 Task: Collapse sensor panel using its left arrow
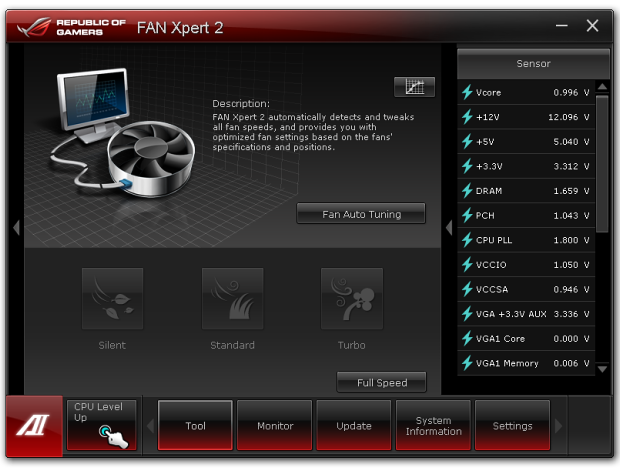coord(449,228)
